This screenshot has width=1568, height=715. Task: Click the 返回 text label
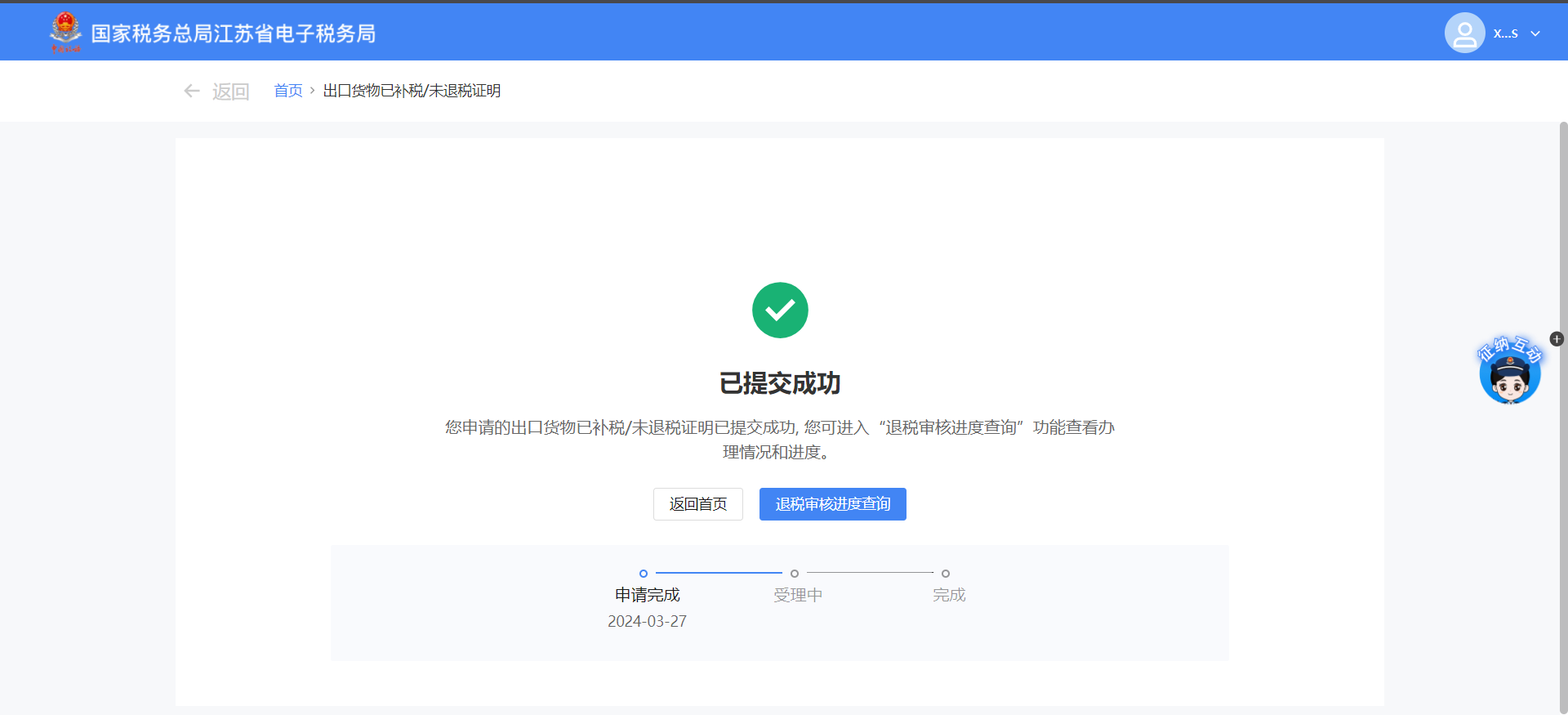(230, 92)
